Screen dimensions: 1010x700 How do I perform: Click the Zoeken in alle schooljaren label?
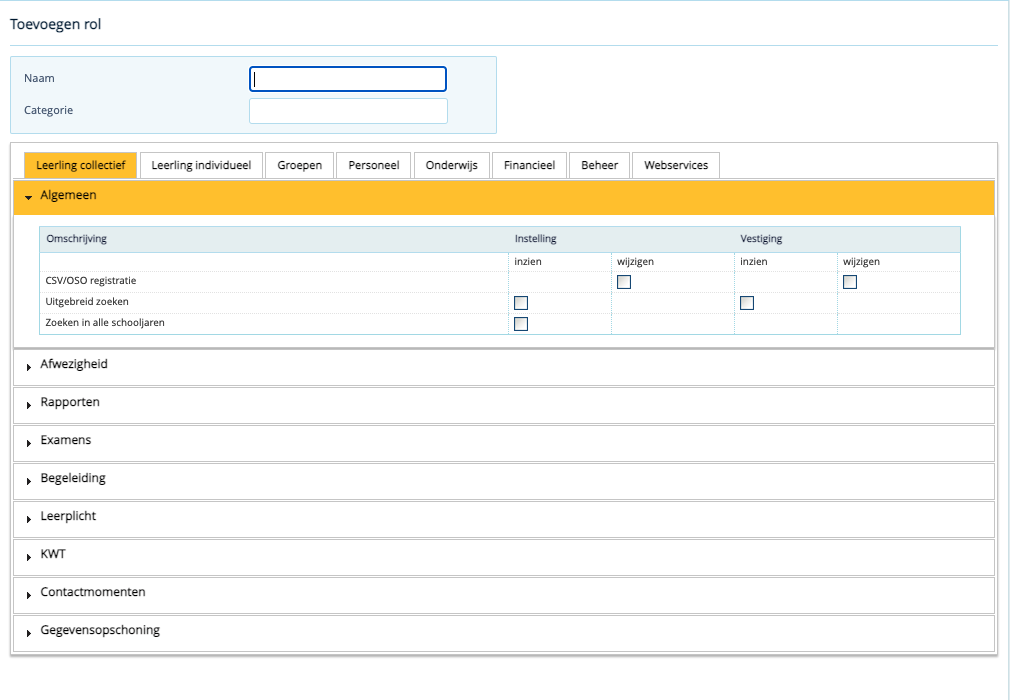105,323
